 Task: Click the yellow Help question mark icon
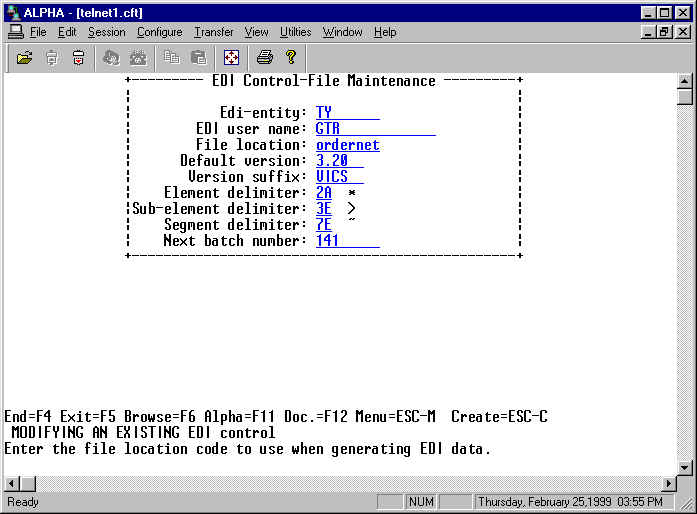[291, 58]
